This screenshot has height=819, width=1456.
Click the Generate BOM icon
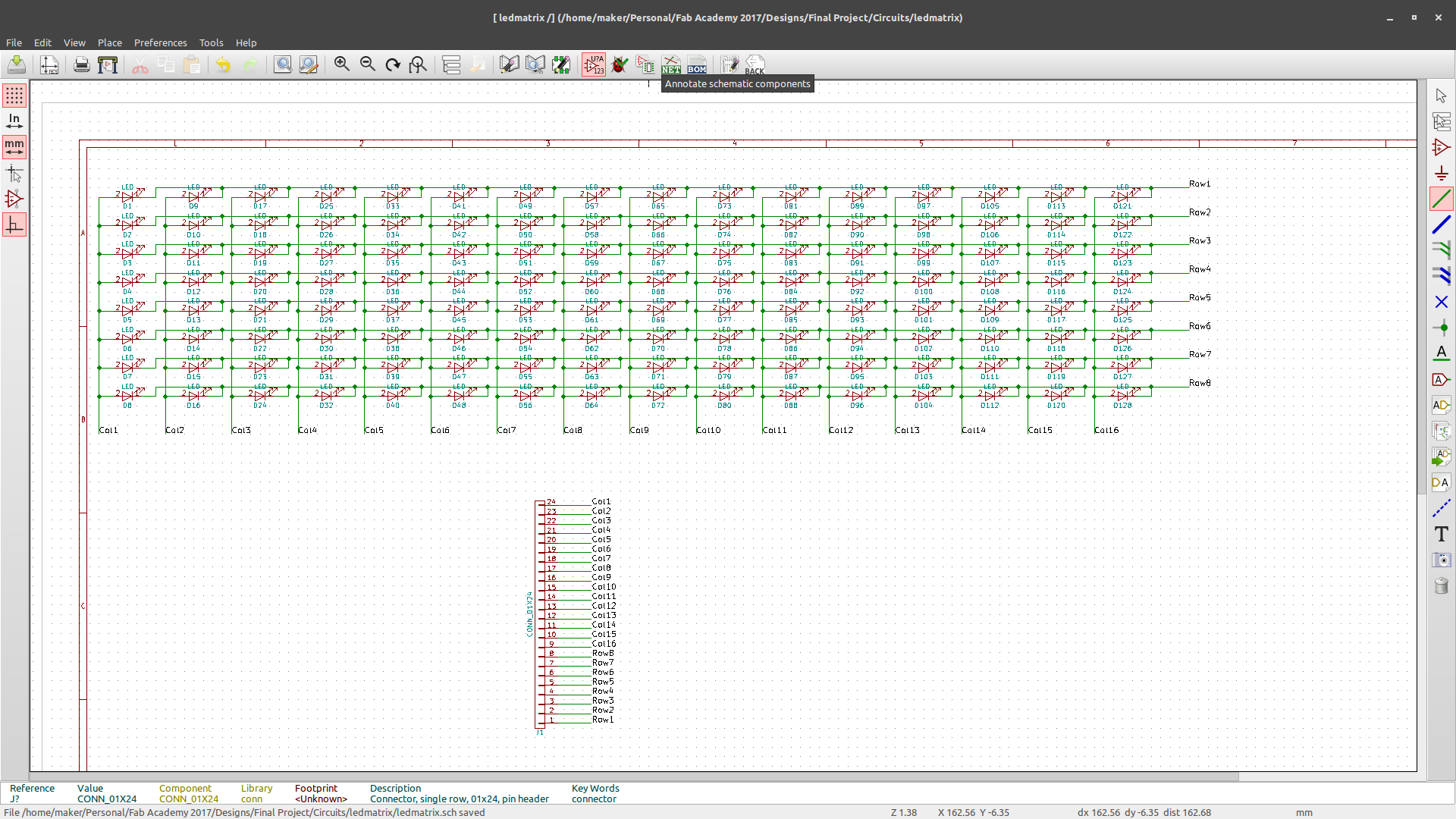tap(697, 64)
